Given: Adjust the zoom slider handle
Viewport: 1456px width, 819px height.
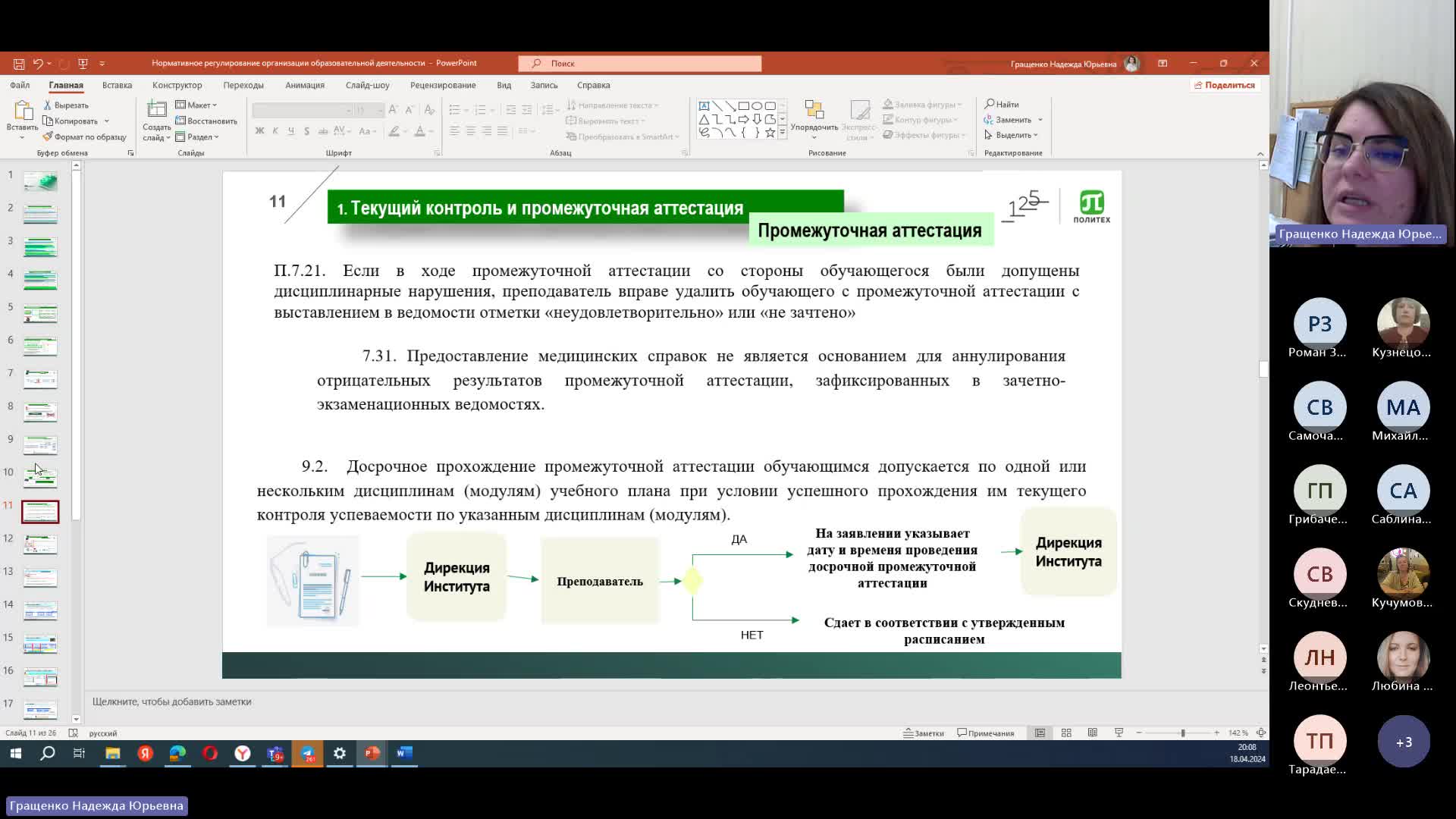Looking at the screenshot, I should (x=1182, y=733).
